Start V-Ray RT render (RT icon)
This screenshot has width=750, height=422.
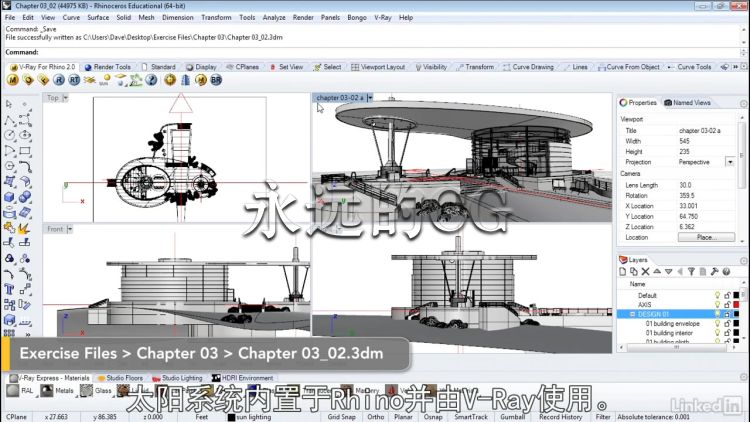coord(74,80)
